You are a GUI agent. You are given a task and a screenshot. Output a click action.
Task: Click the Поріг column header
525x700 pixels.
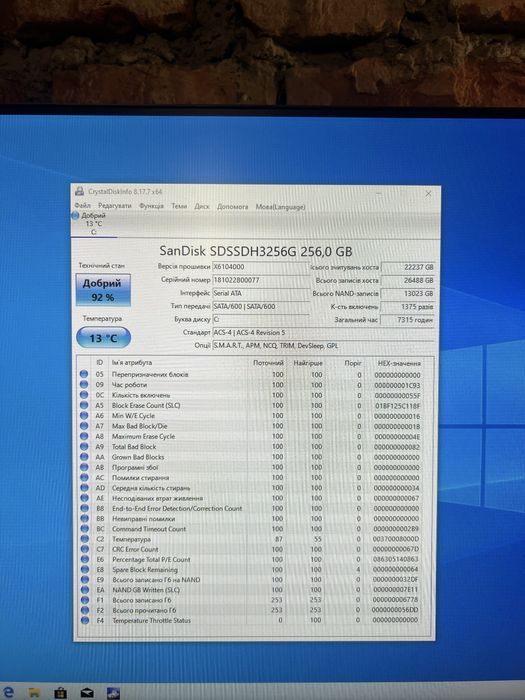point(353,363)
